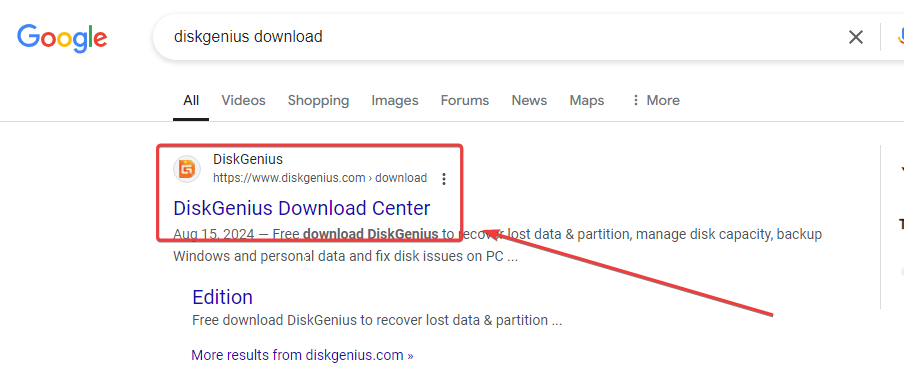Open More results from diskgenius.com
Screen dimensions: 904x382
302,355
